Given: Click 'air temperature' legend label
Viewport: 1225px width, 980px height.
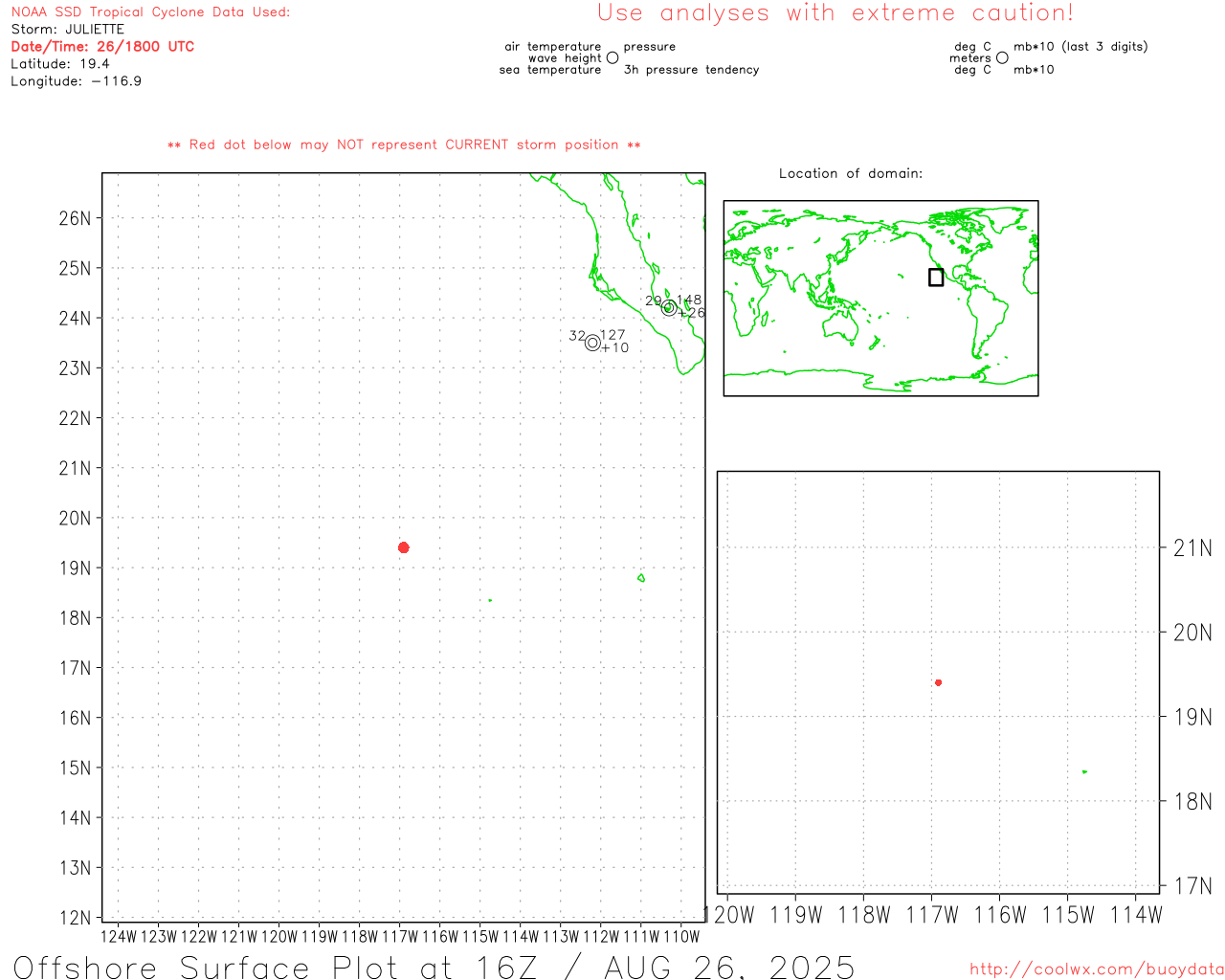Looking at the screenshot, I should (x=553, y=47).
